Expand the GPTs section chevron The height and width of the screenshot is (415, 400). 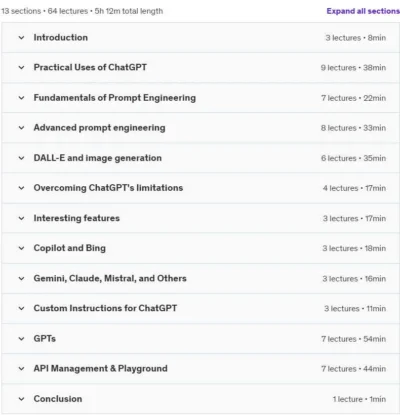[x=21, y=339]
